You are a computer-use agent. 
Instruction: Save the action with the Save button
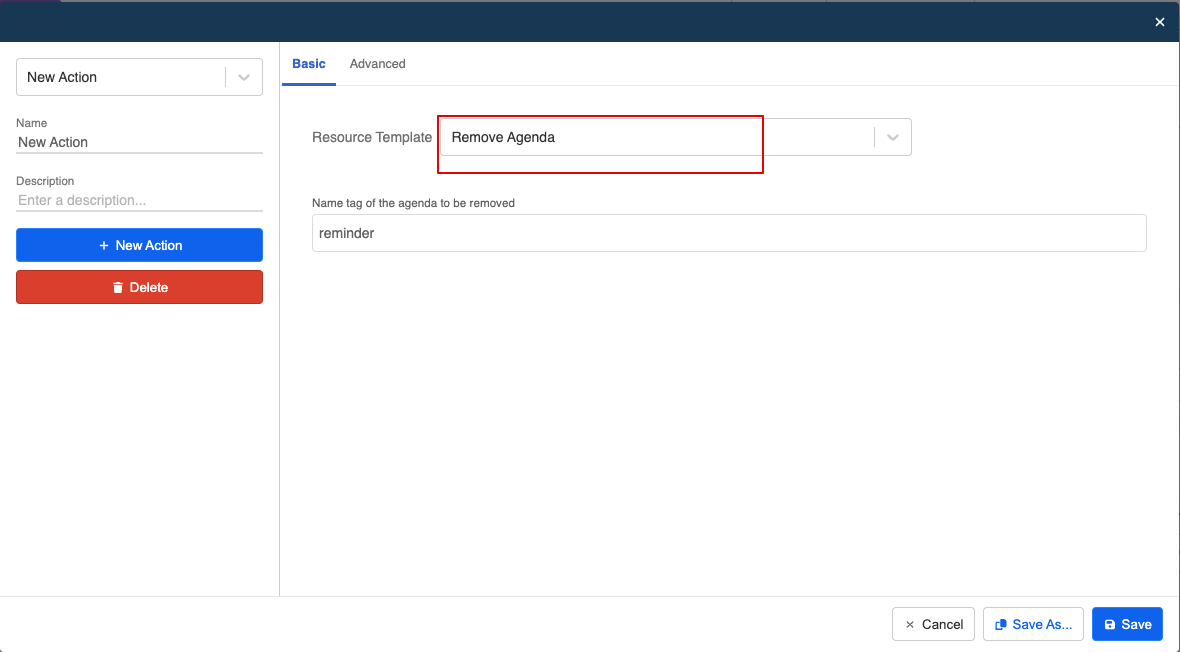pyautogui.click(x=1127, y=623)
